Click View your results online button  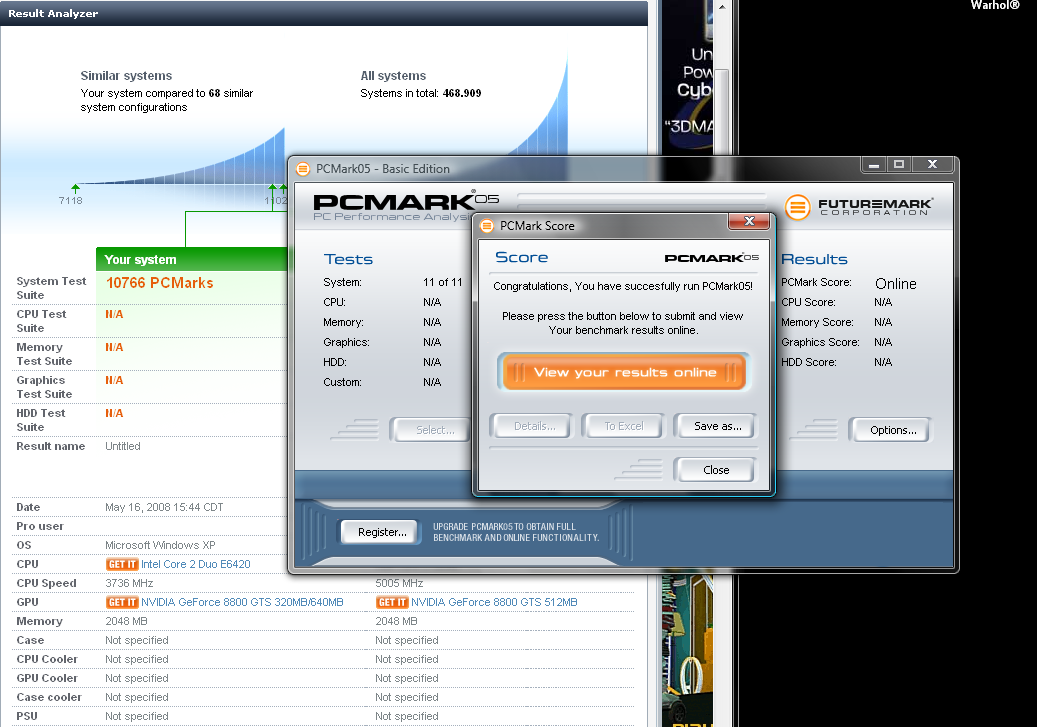pyautogui.click(x=624, y=372)
